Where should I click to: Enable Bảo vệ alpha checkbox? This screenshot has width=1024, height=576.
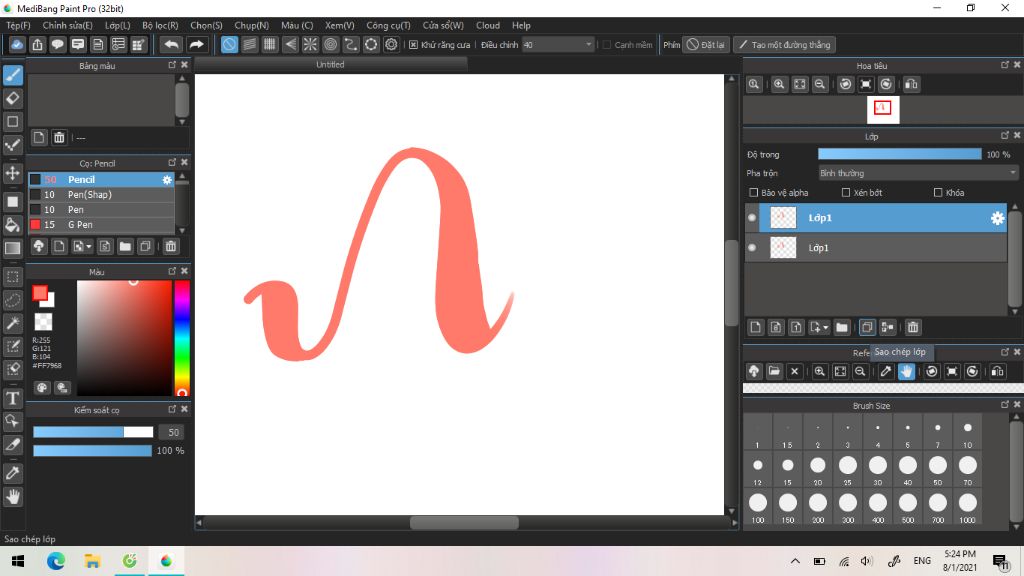click(x=754, y=193)
